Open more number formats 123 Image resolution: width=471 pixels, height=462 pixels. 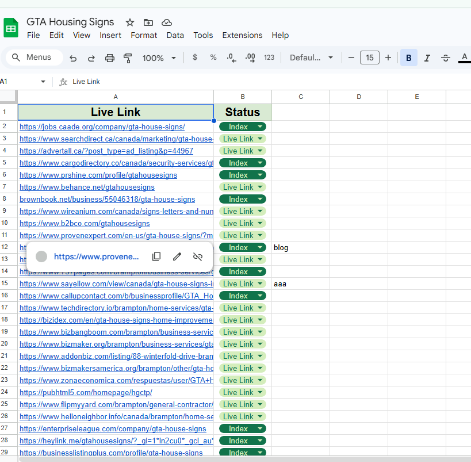click(269, 58)
